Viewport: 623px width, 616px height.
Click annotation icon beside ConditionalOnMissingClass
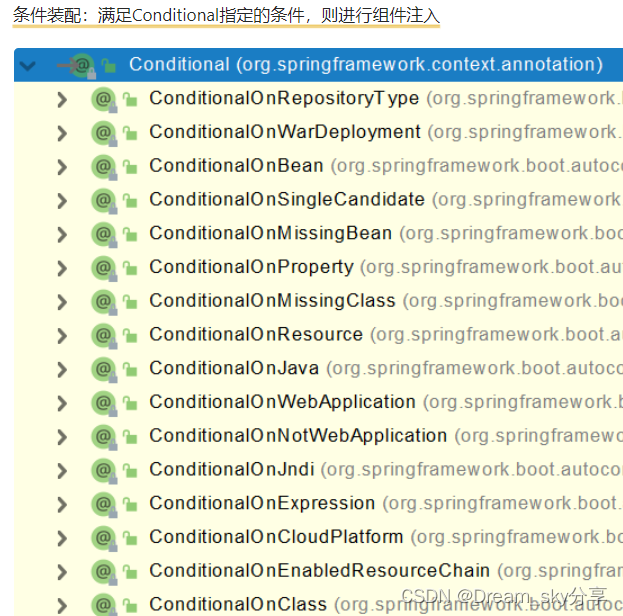[x=104, y=302]
